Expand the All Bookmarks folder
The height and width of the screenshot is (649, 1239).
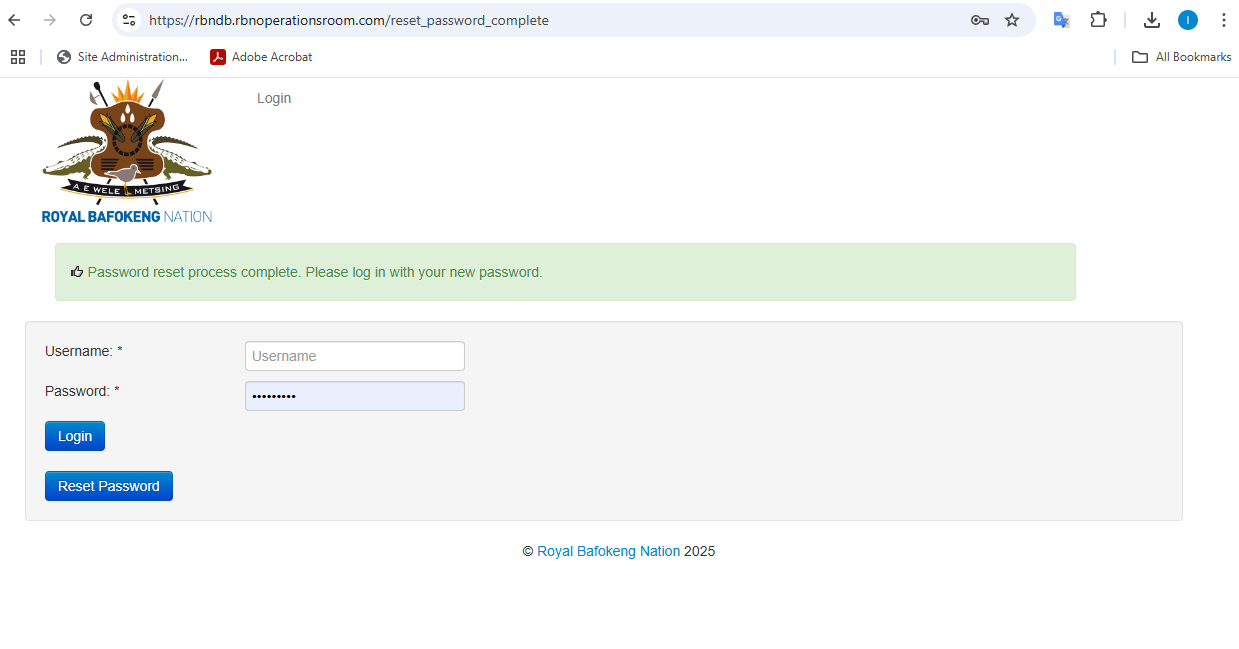click(x=1181, y=57)
